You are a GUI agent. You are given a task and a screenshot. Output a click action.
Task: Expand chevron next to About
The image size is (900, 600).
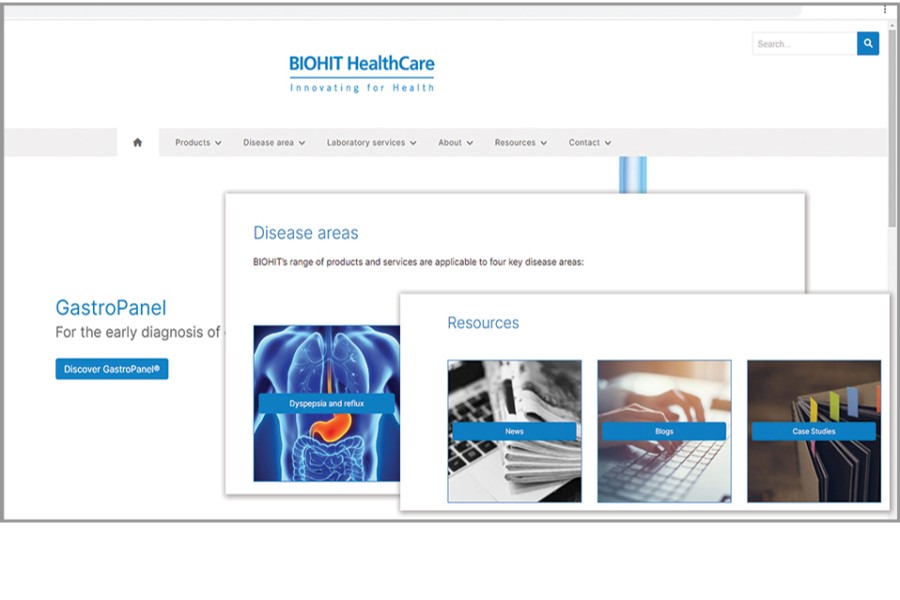click(470, 143)
